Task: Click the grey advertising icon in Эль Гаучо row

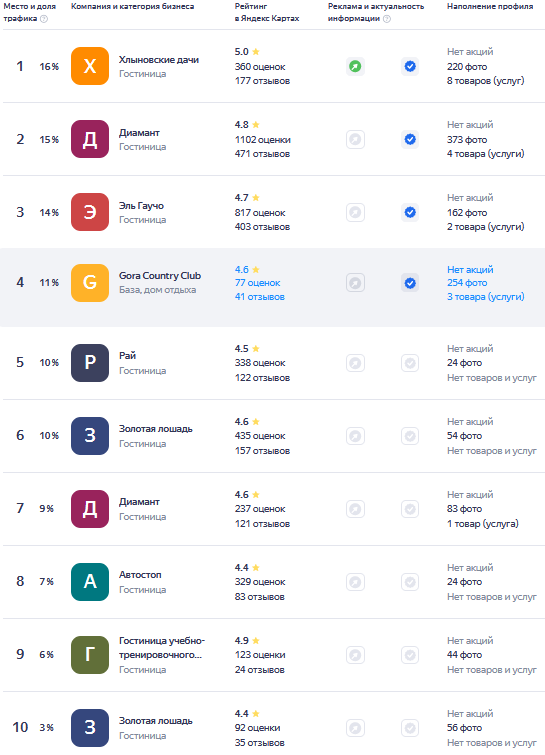Action: pyautogui.click(x=355, y=212)
